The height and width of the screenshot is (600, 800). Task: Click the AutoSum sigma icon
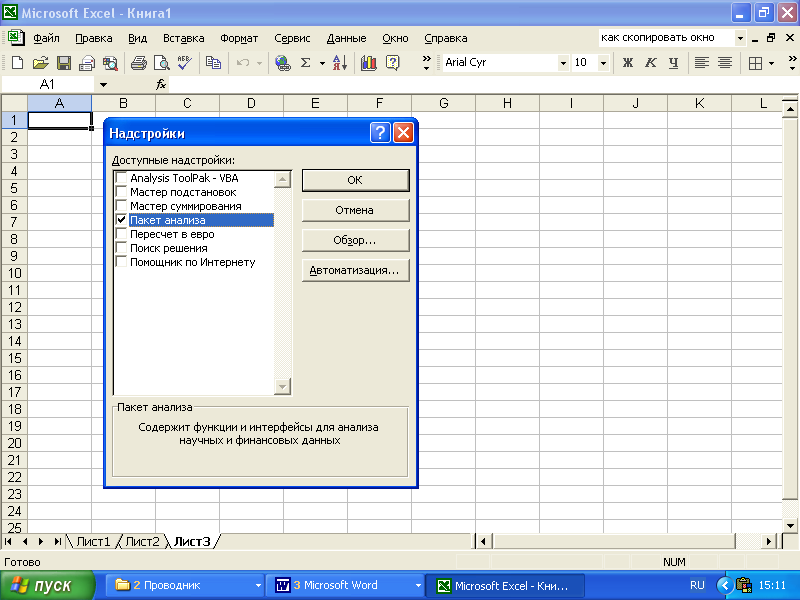306,63
